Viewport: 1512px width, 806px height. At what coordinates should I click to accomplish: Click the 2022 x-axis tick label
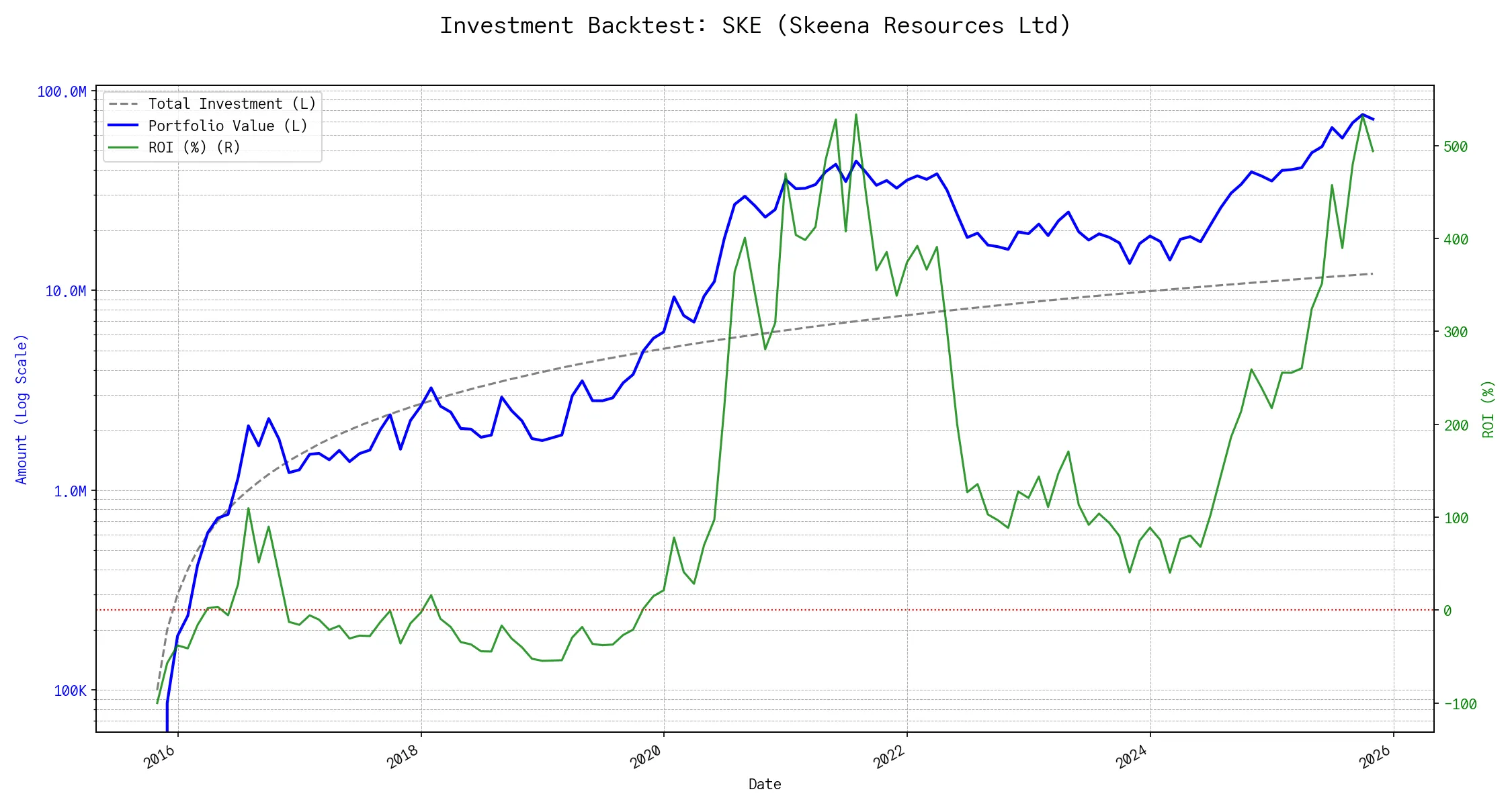coord(890,757)
